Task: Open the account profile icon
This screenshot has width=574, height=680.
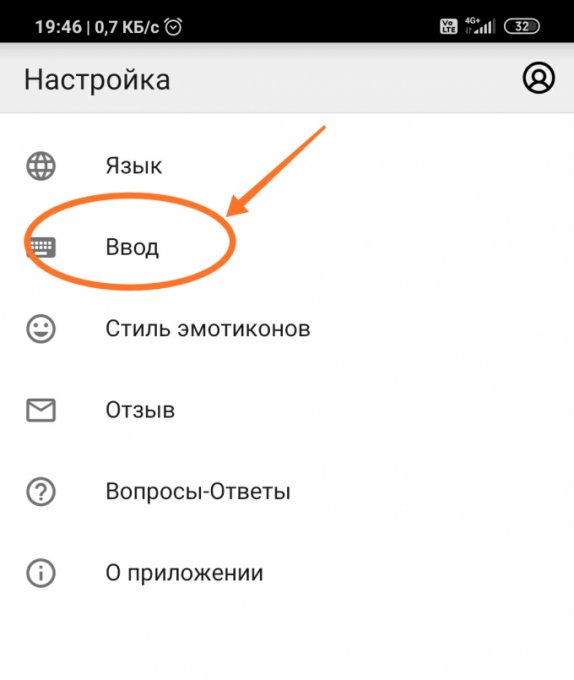Action: click(x=538, y=78)
